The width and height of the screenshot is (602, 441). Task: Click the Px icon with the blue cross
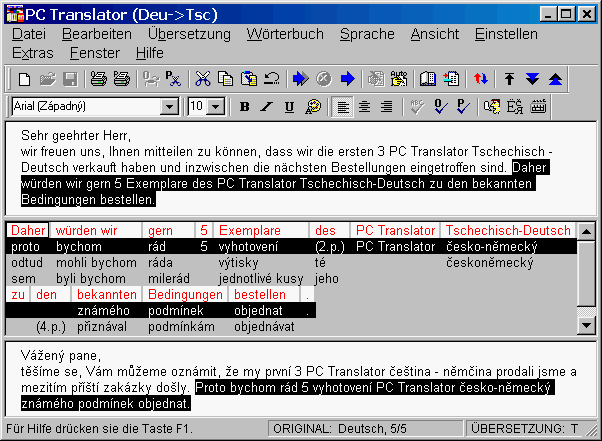(x=173, y=79)
